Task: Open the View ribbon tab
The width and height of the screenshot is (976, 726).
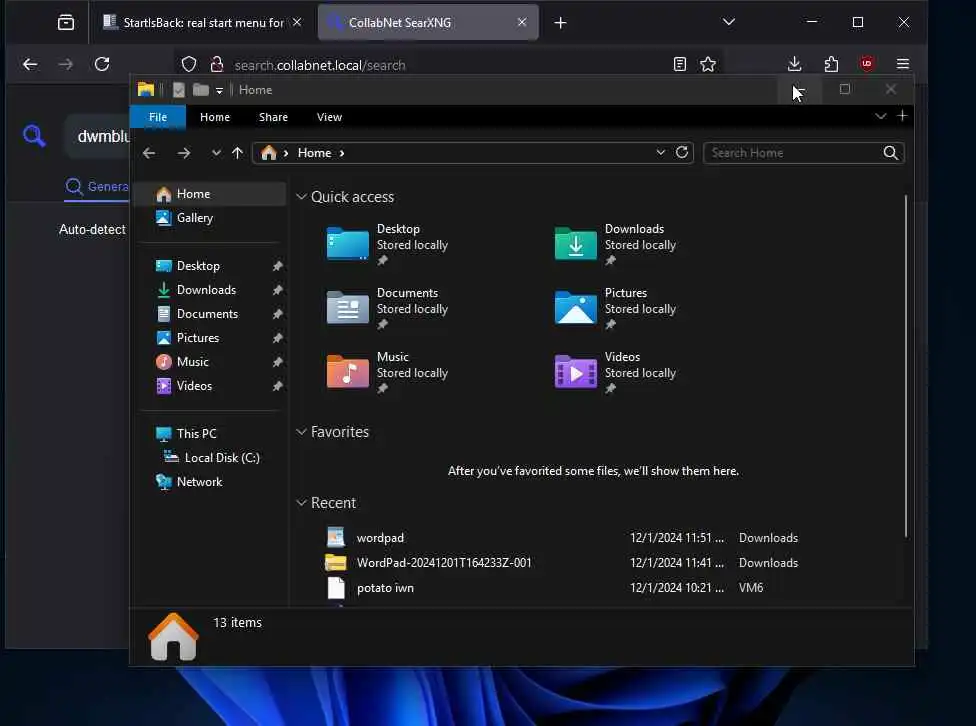Action: click(329, 117)
